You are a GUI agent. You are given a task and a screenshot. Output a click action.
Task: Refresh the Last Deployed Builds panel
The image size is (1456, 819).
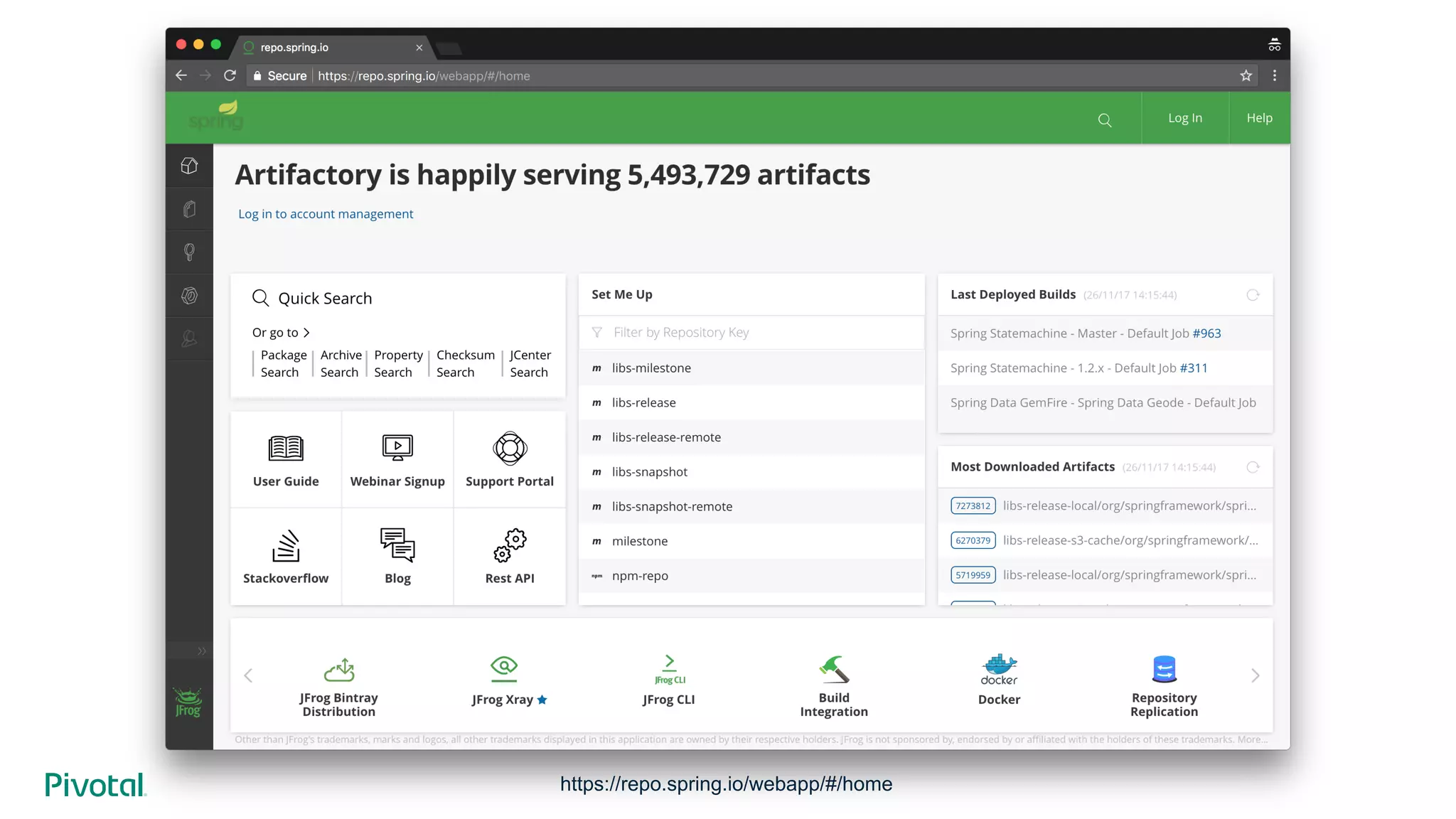pos(1253,294)
